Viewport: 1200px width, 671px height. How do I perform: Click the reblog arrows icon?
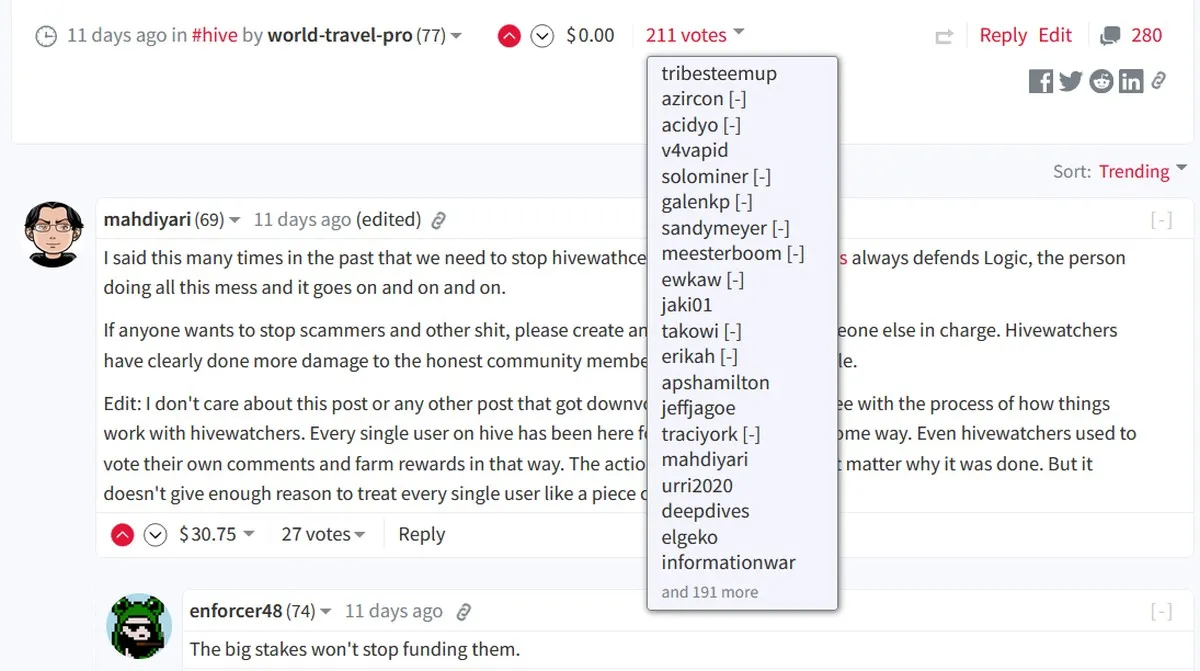[x=944, y=37]
